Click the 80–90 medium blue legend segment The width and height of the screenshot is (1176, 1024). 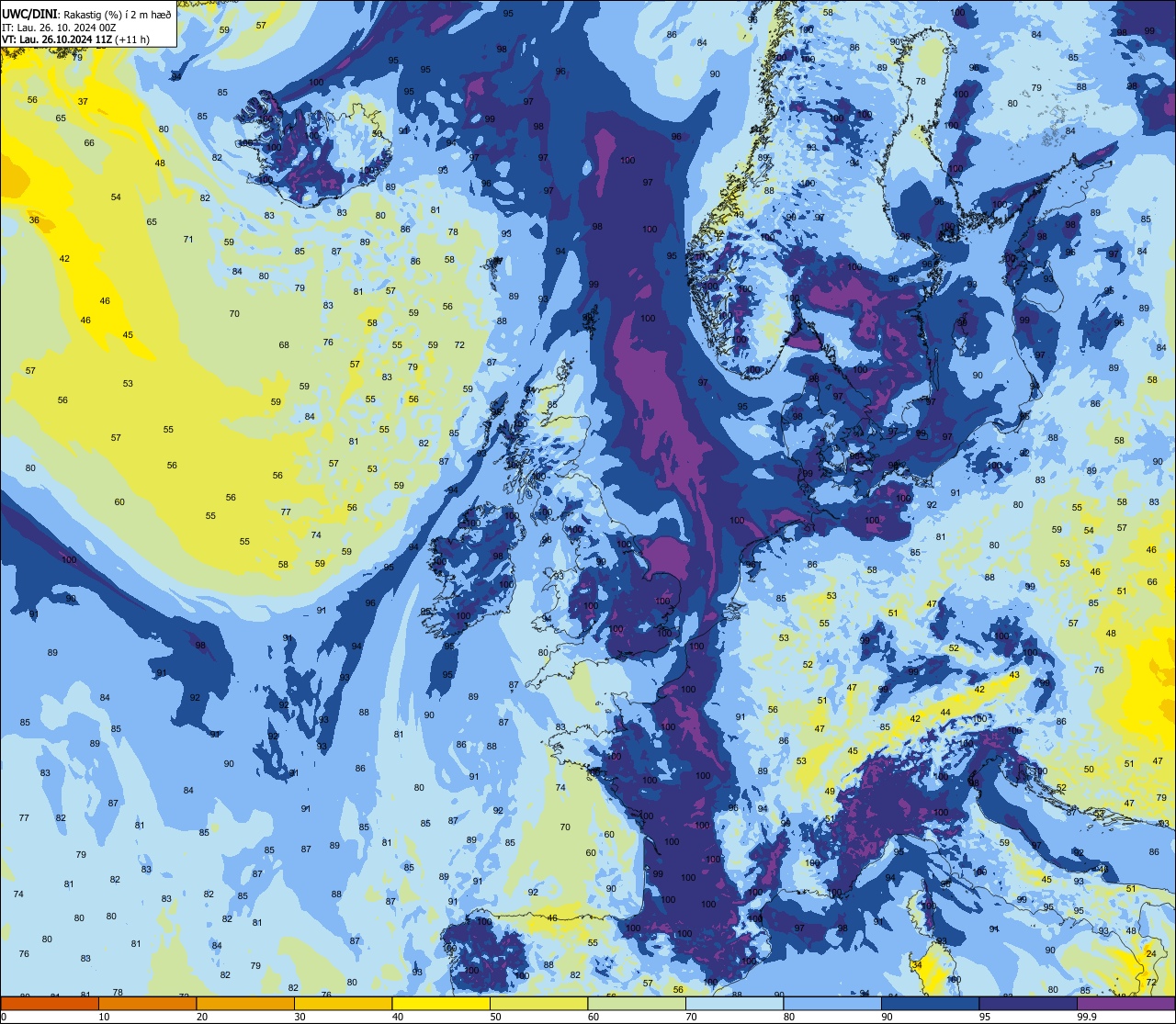point(832,1004)
